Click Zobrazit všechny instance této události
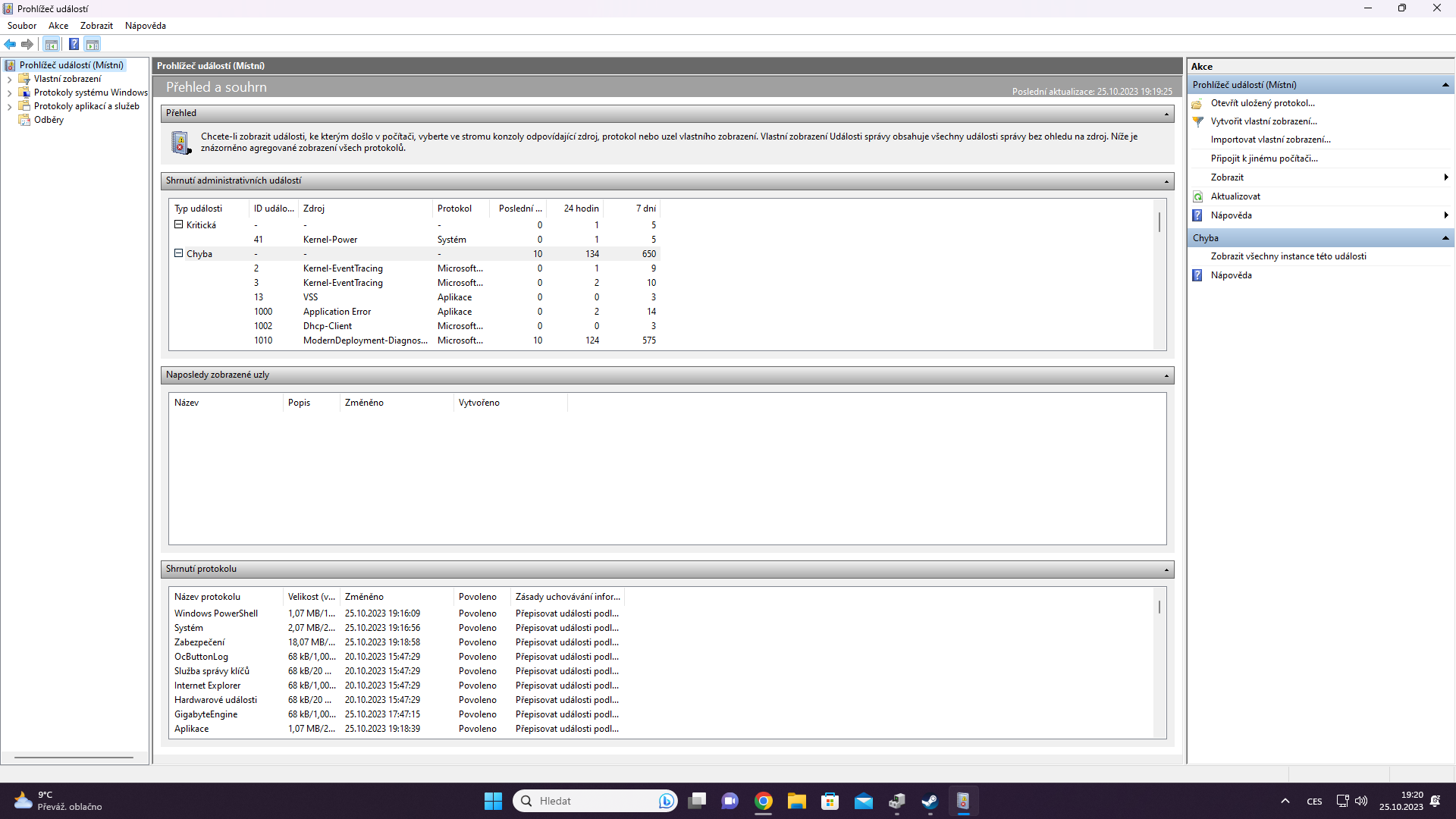The height and width of the screenshot is (819, 1456). [1288, 256]
